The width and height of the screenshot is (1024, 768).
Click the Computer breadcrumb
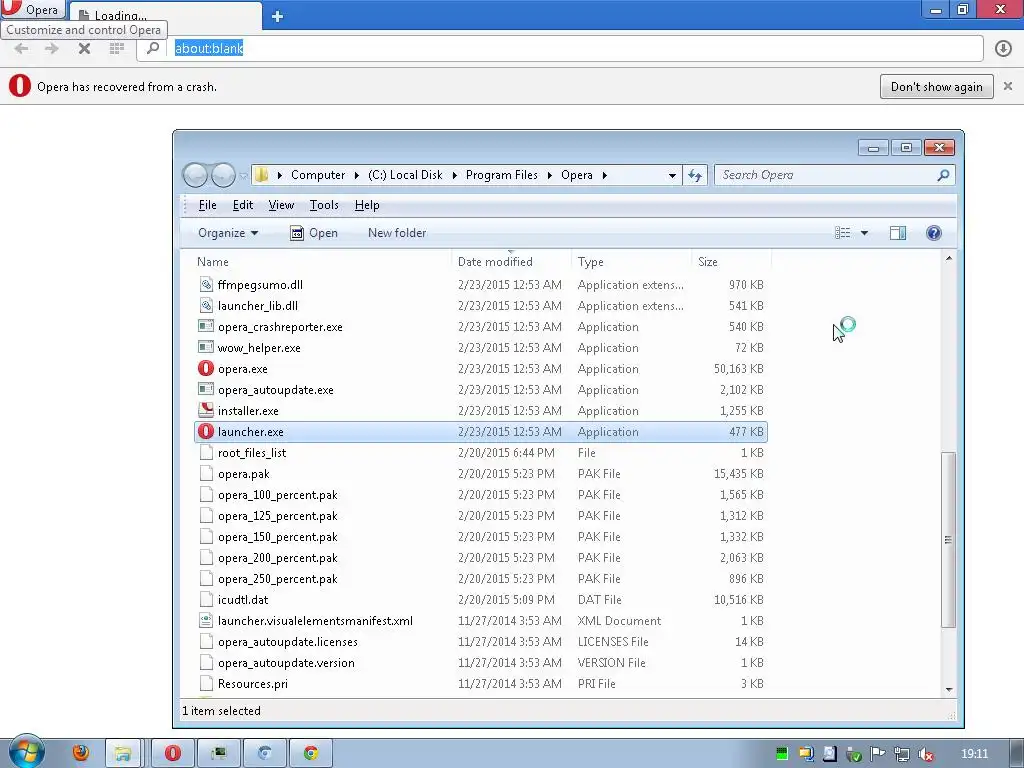pyautogui.click(x=318, y=175)
